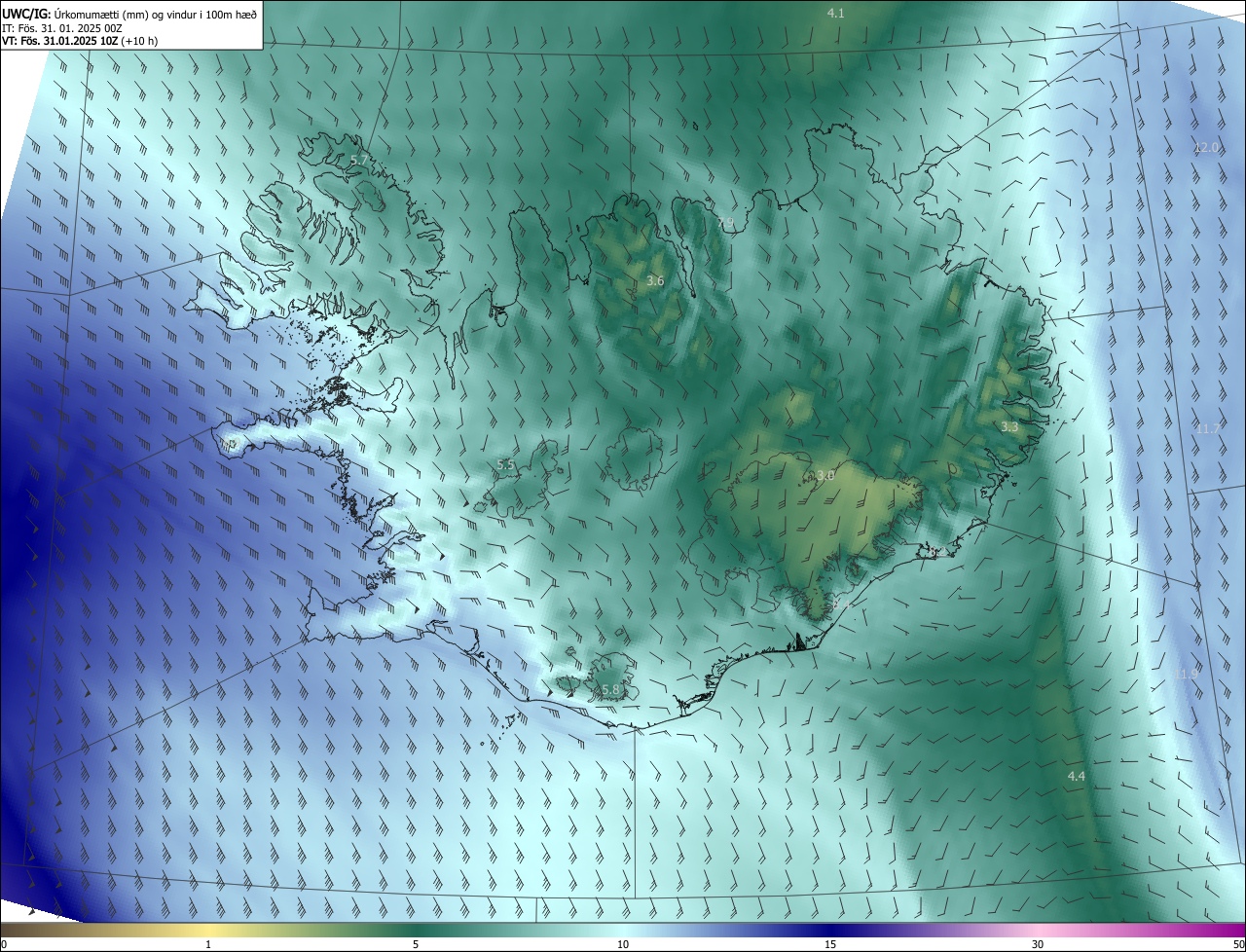Click the 3.0 value label on the glacier
1246x952 pixels.
[x=825, y=476]
